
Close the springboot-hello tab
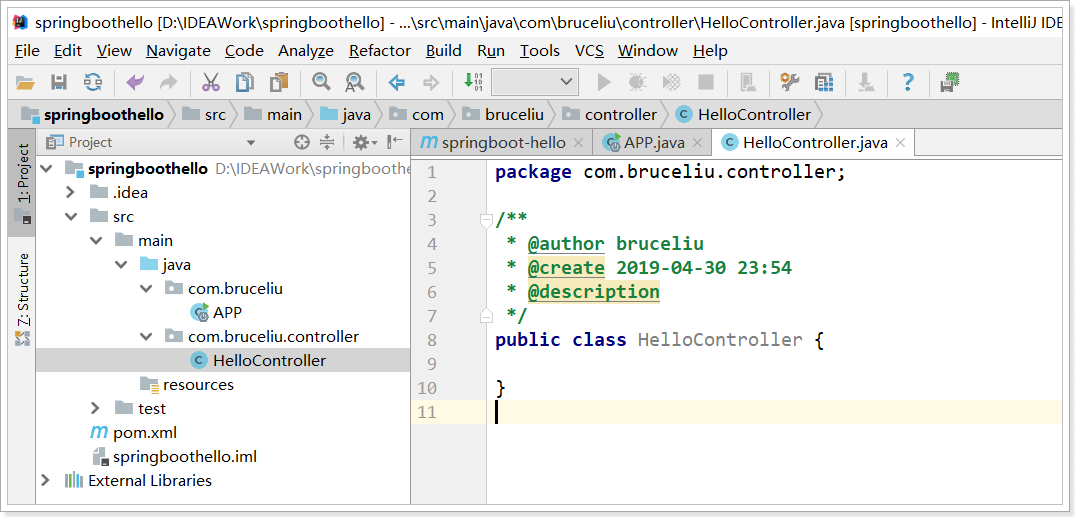(x=578, y=143)
